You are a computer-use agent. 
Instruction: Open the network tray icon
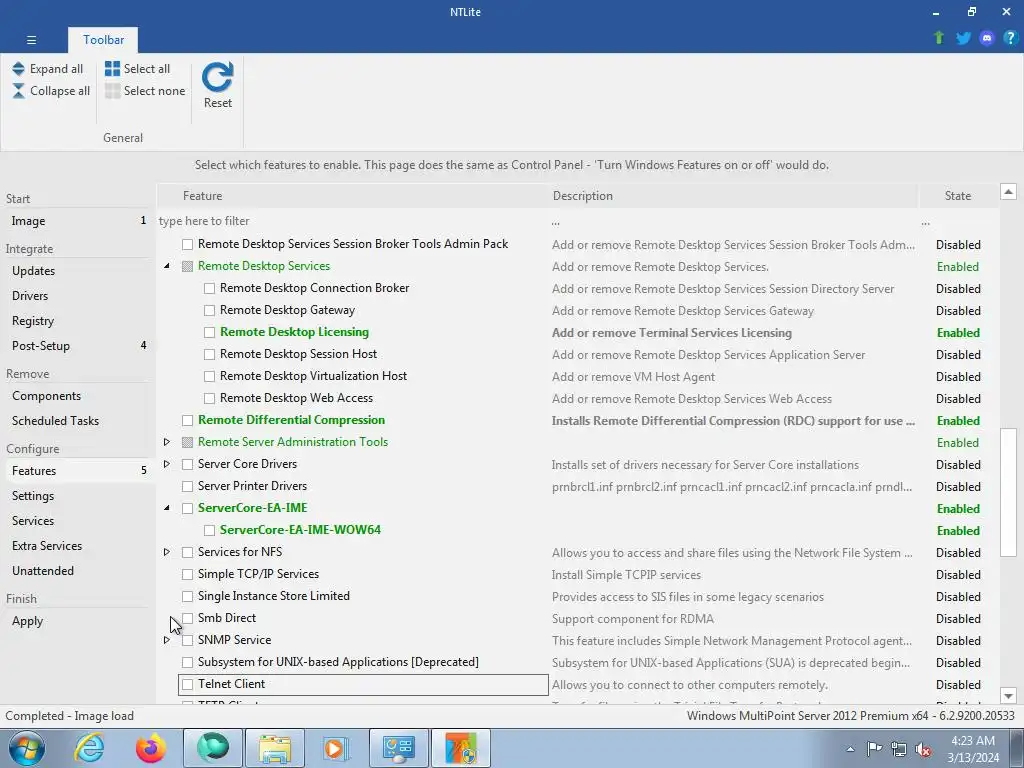(x=899, y=749)
